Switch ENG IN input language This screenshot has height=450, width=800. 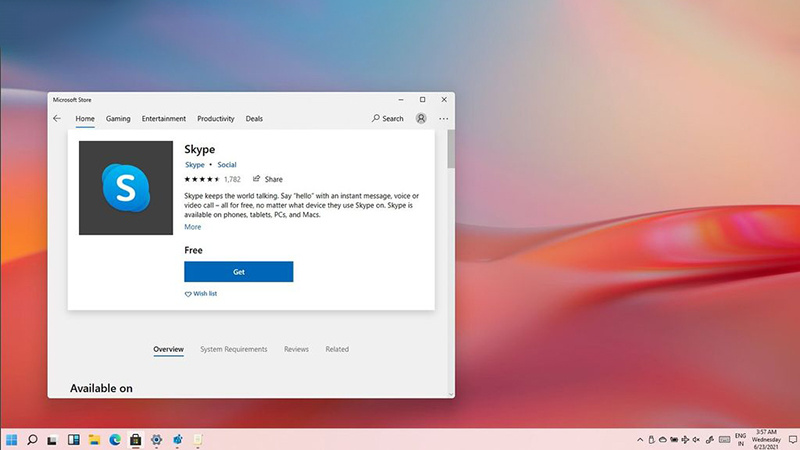click(740, 439)
